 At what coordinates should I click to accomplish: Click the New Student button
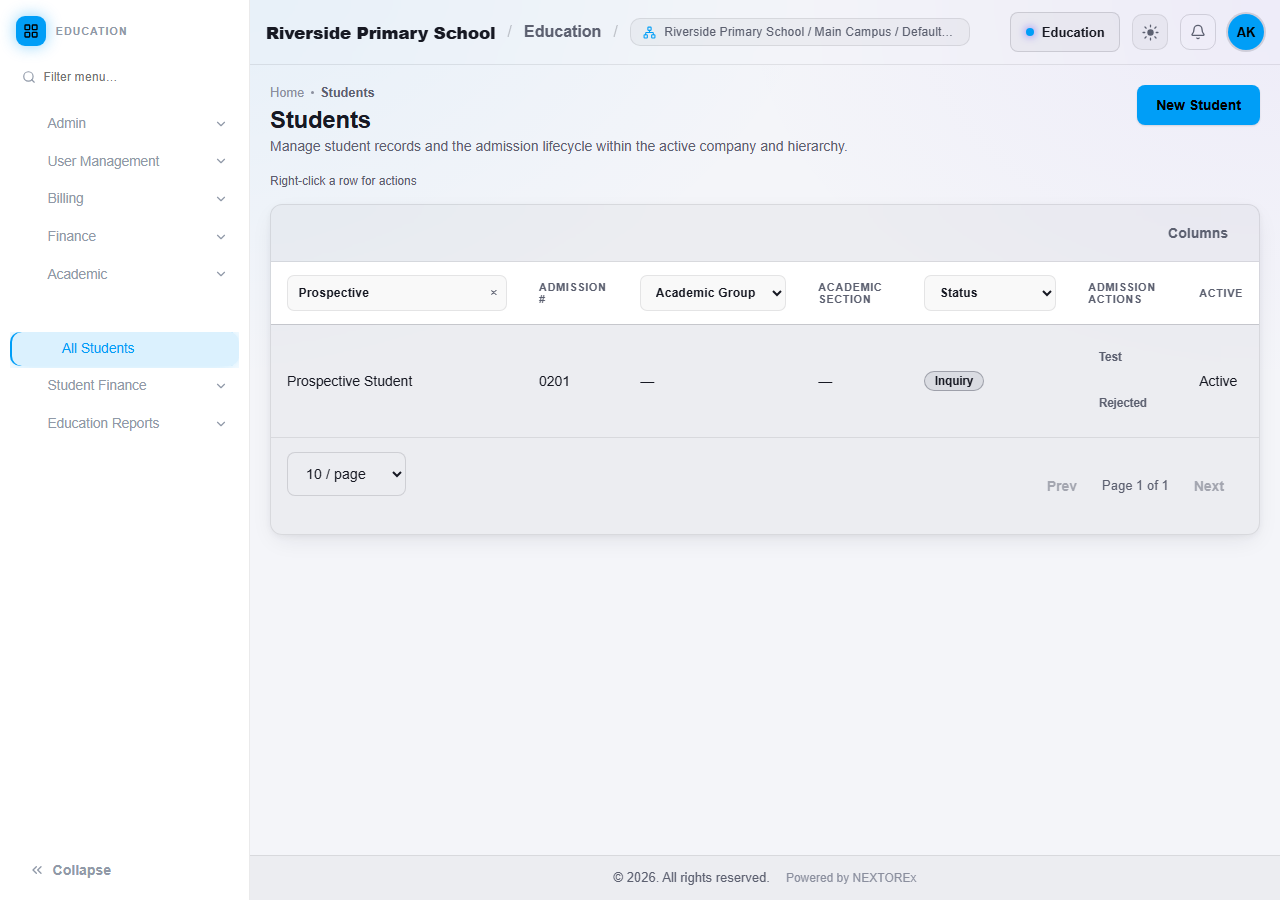click(x=1198, y=105)
